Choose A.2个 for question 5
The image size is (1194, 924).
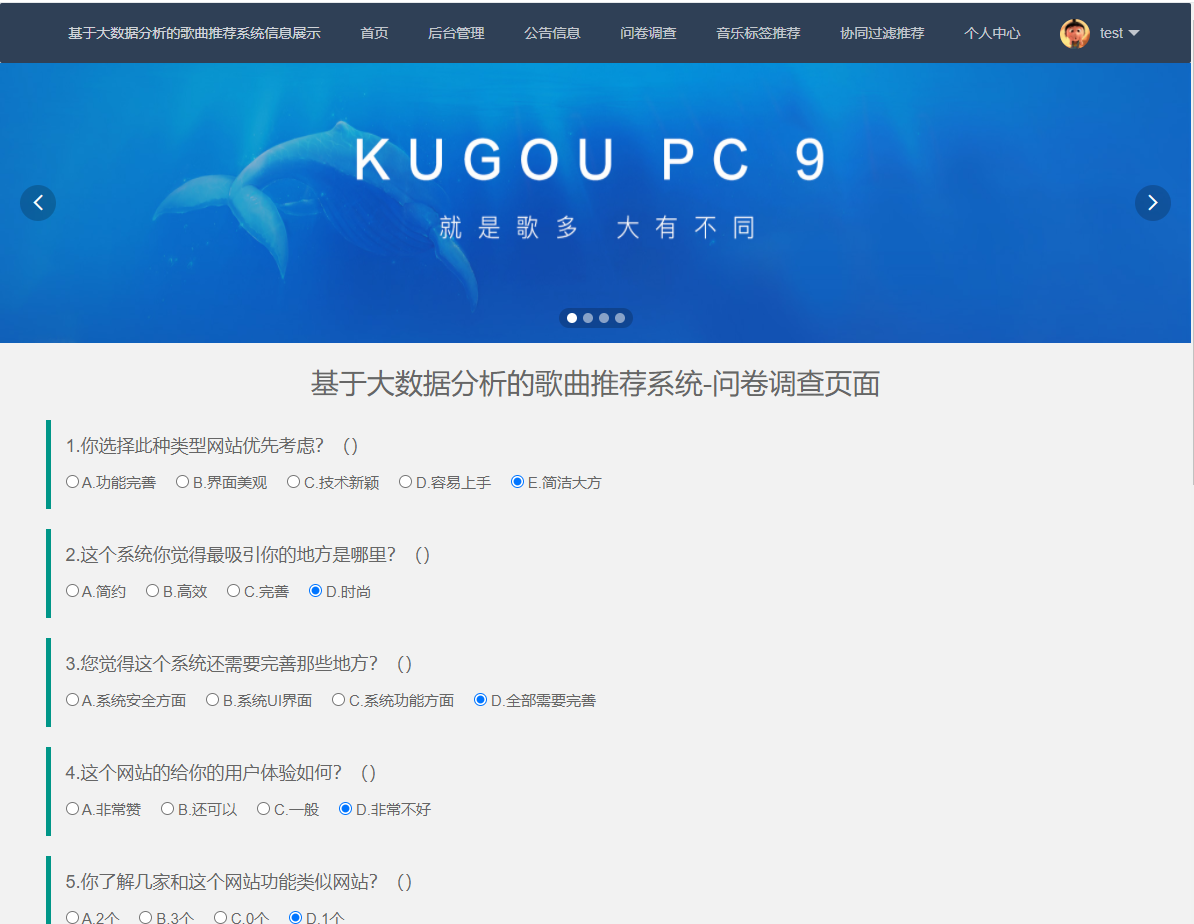72,917
